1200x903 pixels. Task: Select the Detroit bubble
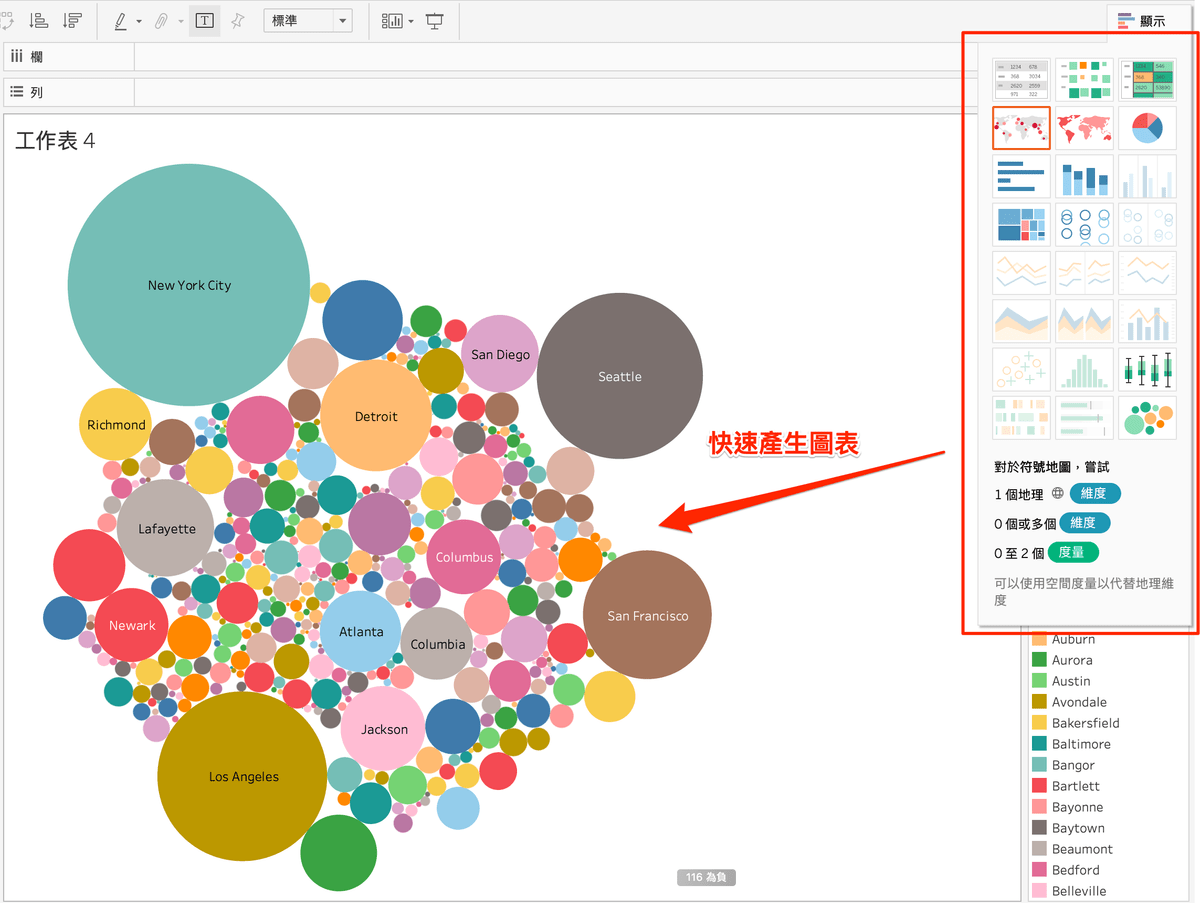[376, 416]
